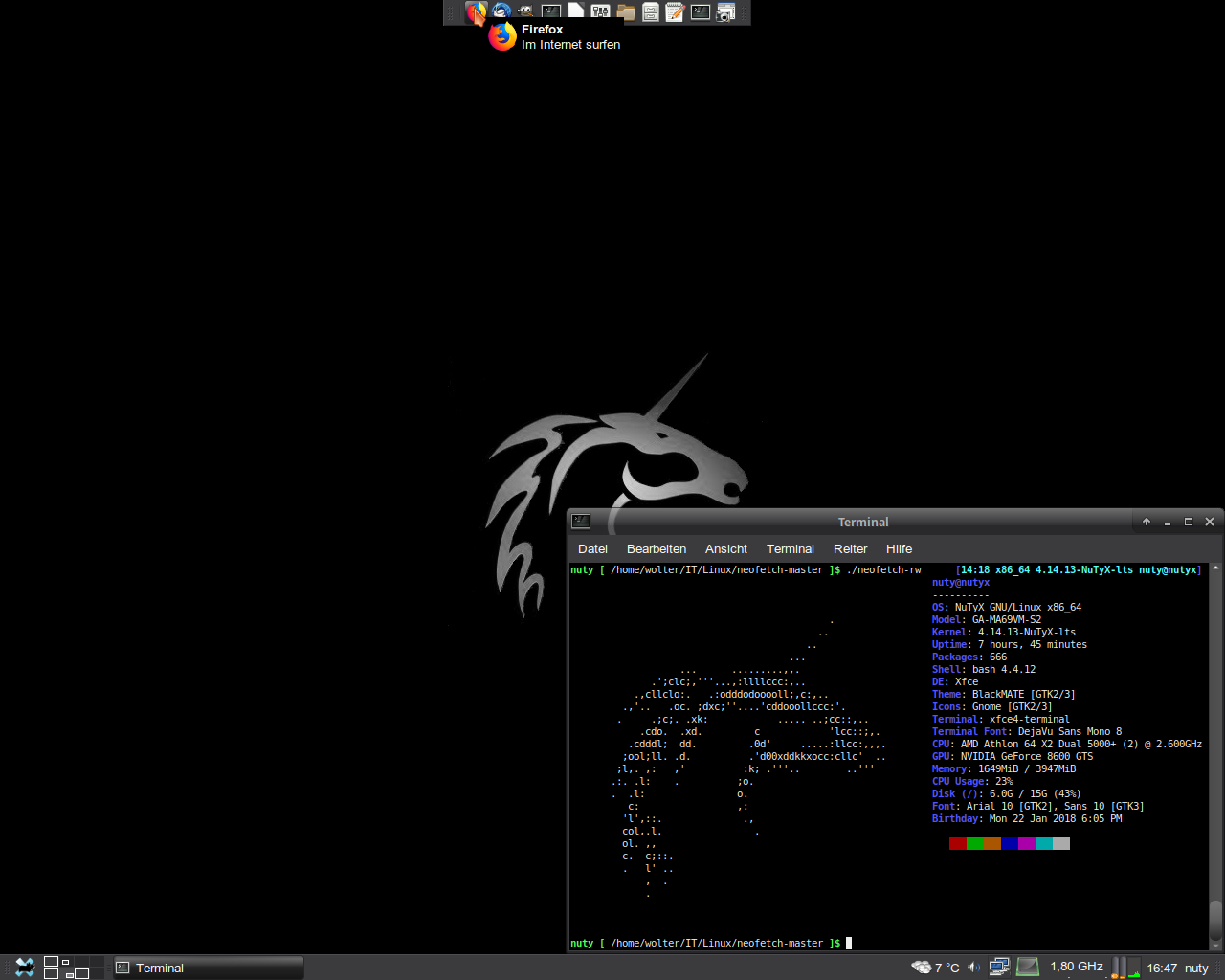Click the terminal scrollbar up arrow
Image resolution: width=1225 pixels, height=980 pixels.
[x=1215, y=568]
